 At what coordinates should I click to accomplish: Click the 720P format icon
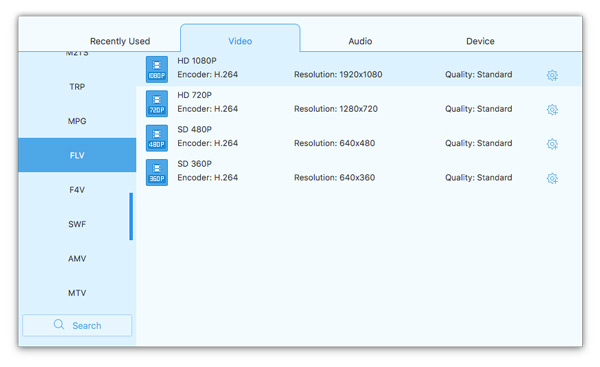157,104
